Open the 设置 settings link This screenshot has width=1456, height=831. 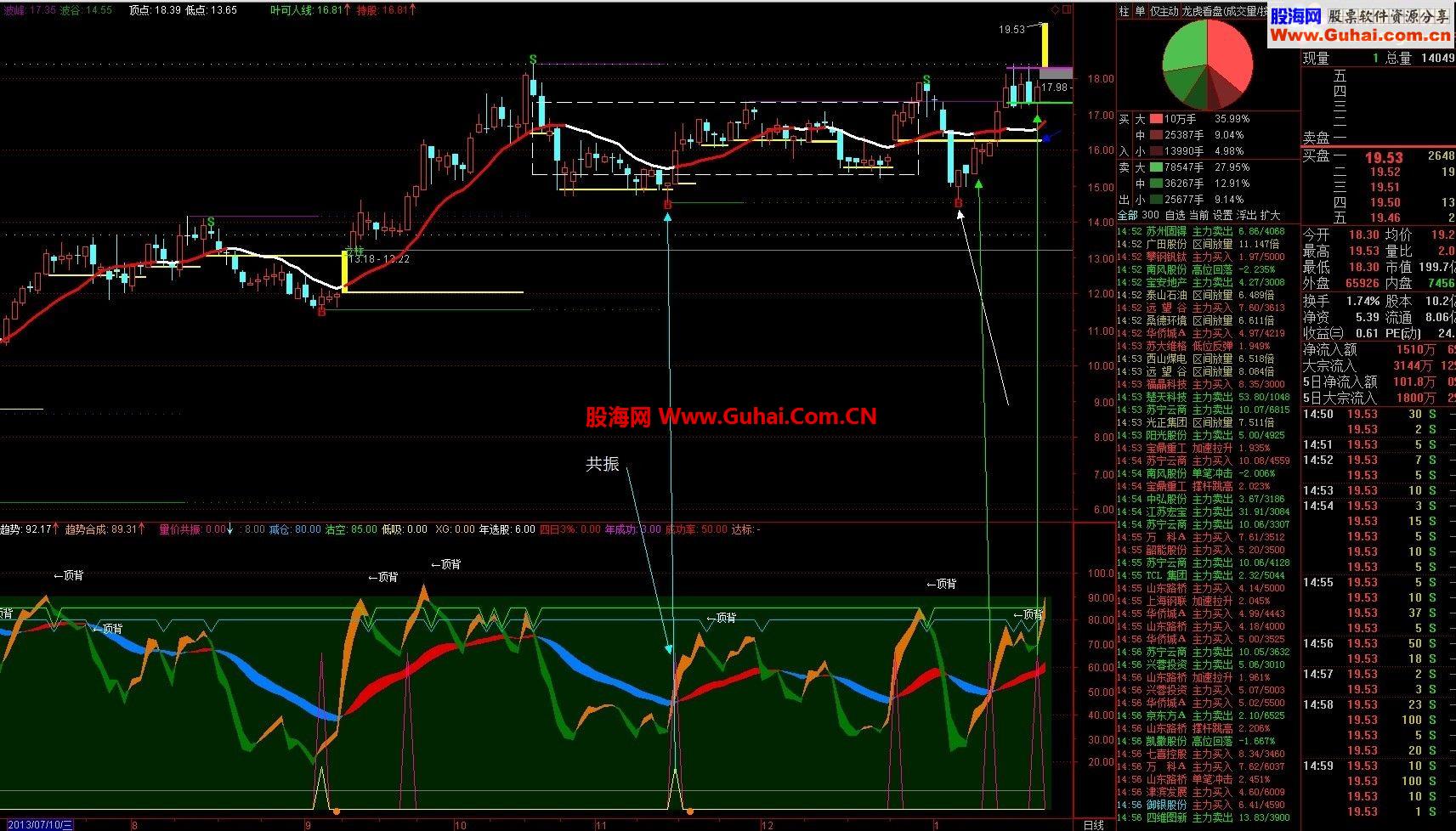pyautogui.click(x=1222, y=216)
